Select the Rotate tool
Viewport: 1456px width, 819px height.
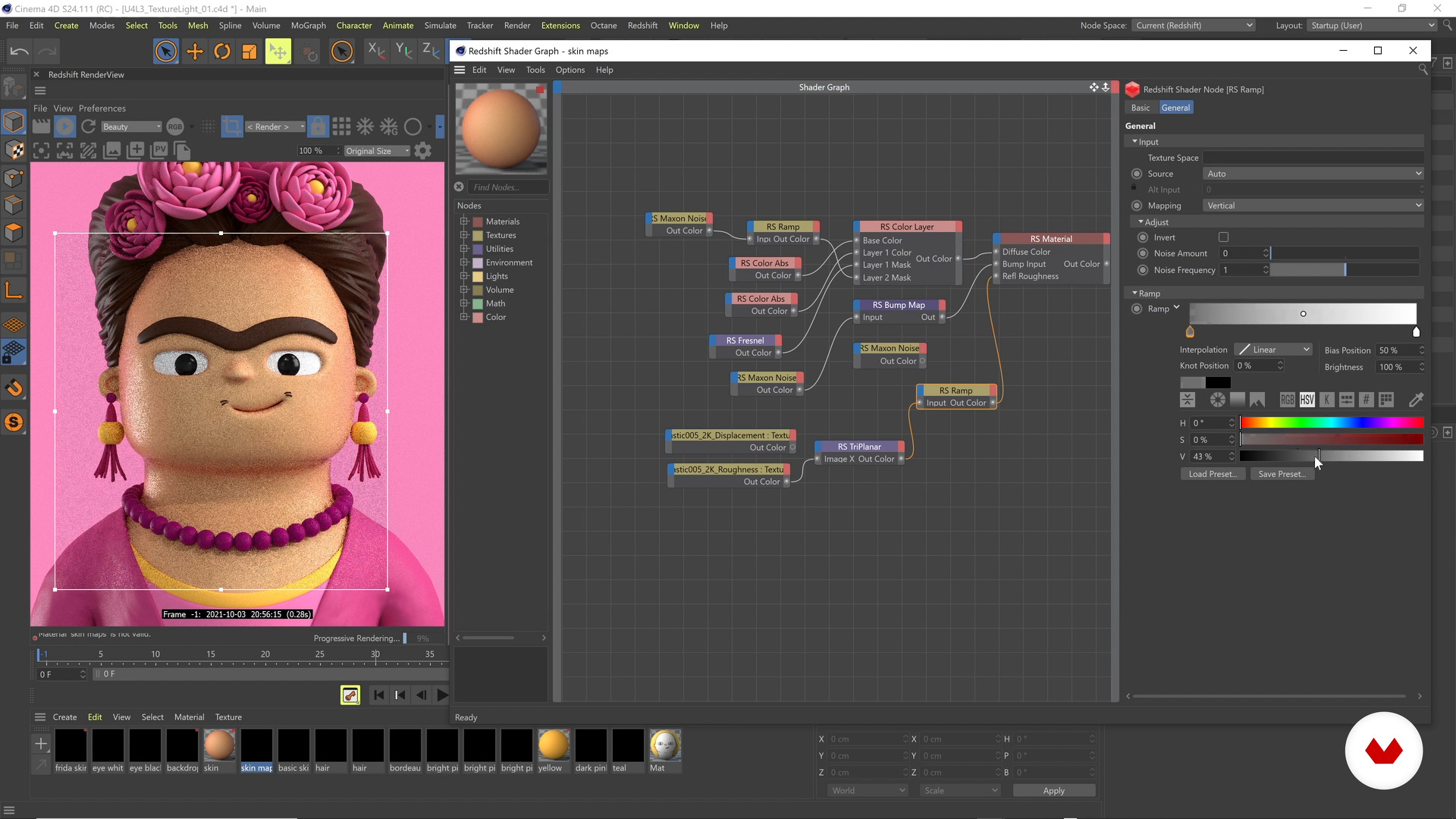221,52
